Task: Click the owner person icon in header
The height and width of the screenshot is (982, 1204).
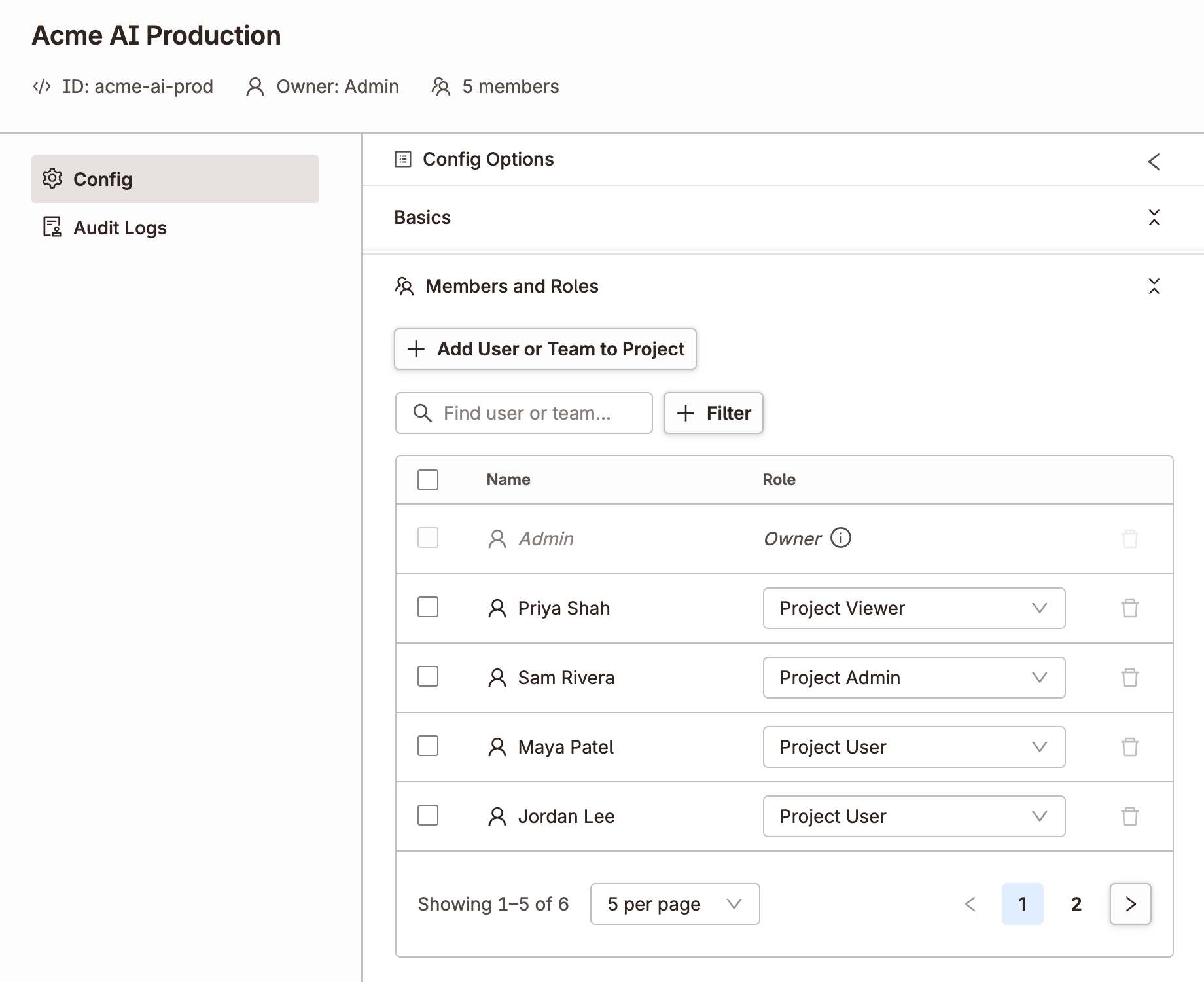Action: click(x=255, y=86)
